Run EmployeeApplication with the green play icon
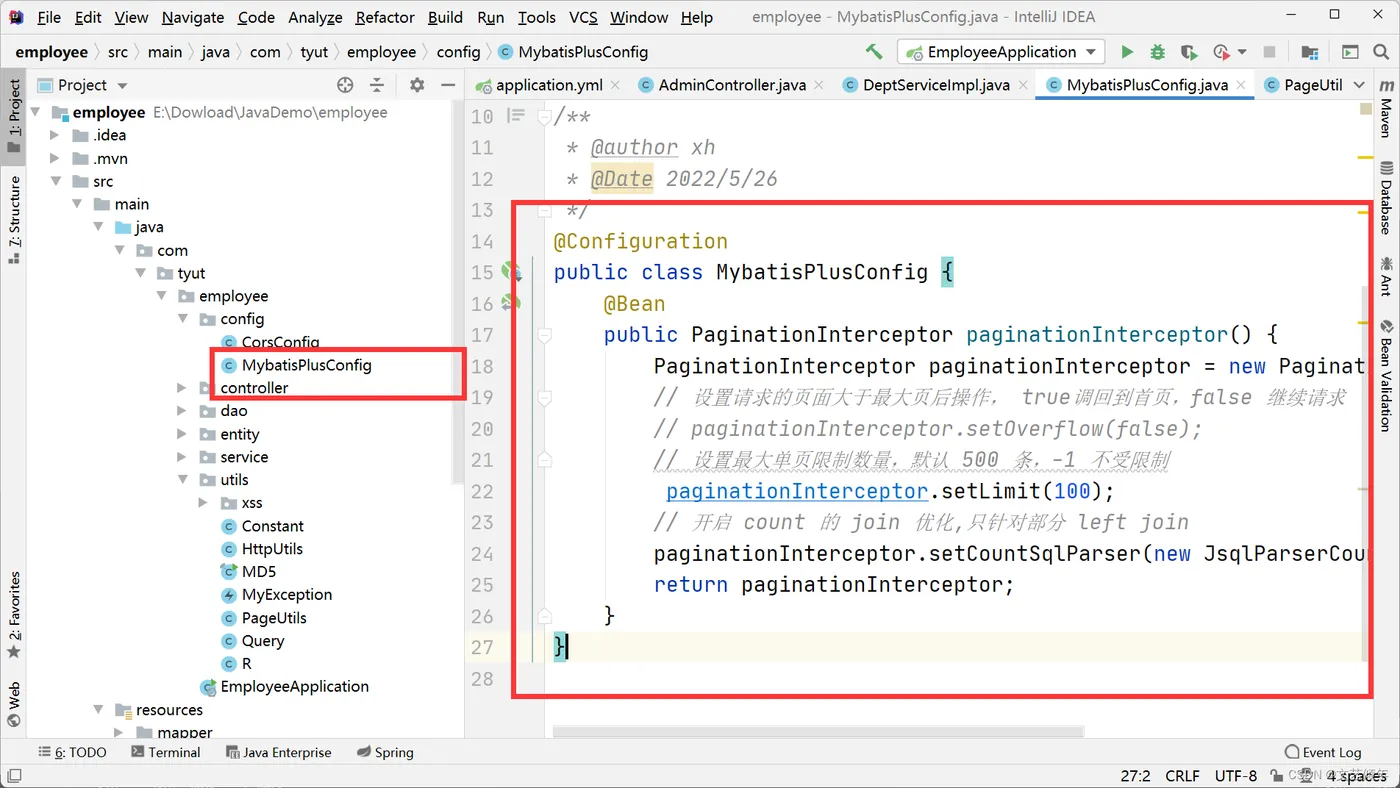 pos(1127,52)
